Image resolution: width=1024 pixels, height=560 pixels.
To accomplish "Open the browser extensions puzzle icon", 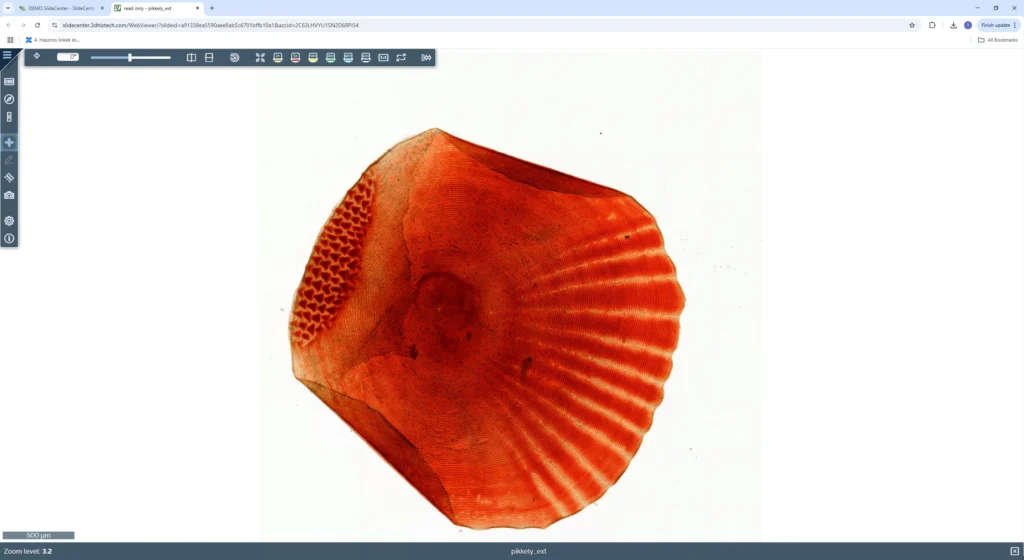I will click(x=932, y=25).
